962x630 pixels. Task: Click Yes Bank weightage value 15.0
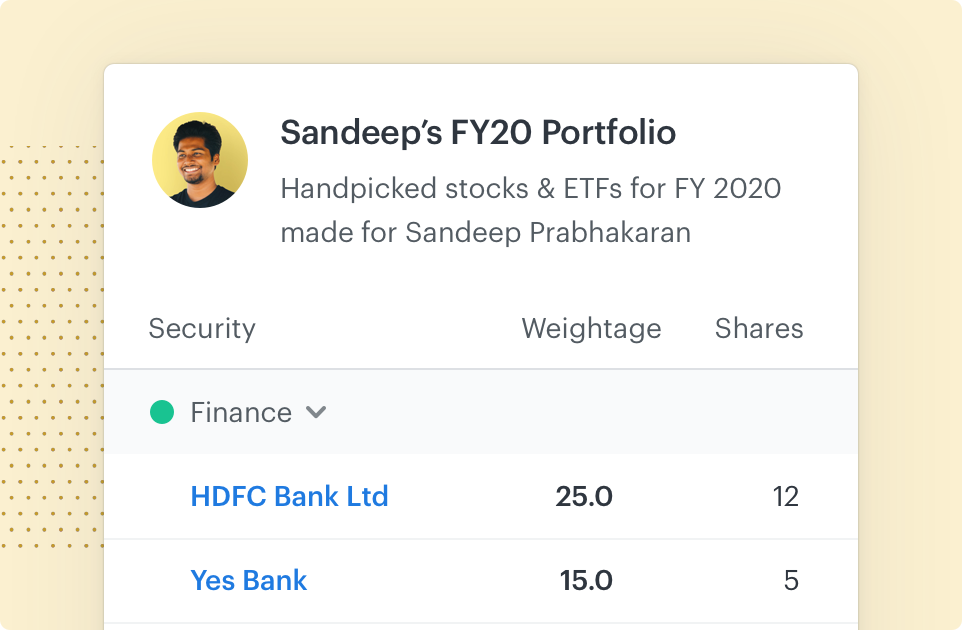pos(586,580)
